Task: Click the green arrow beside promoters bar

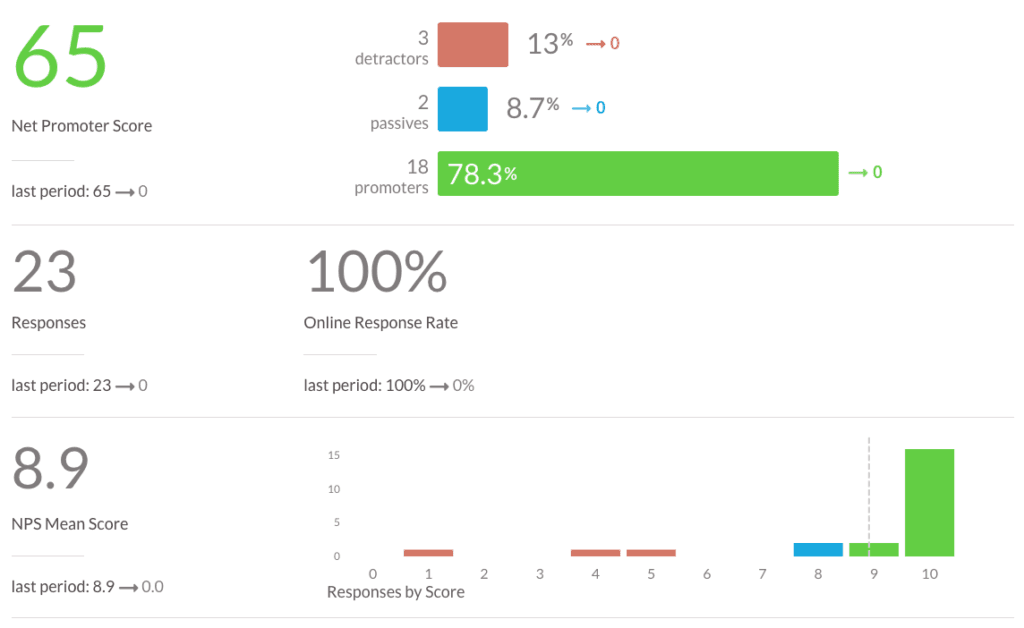Action: pos(857,173)
